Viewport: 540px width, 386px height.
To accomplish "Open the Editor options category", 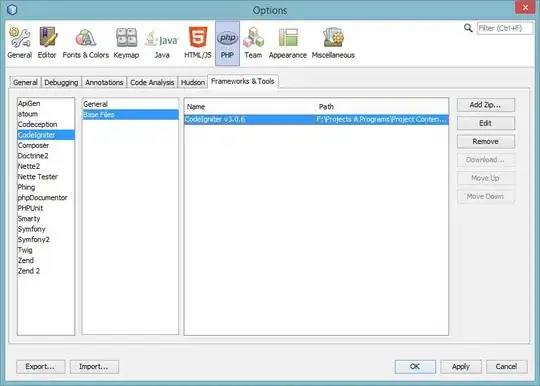I will pos(47,43).
